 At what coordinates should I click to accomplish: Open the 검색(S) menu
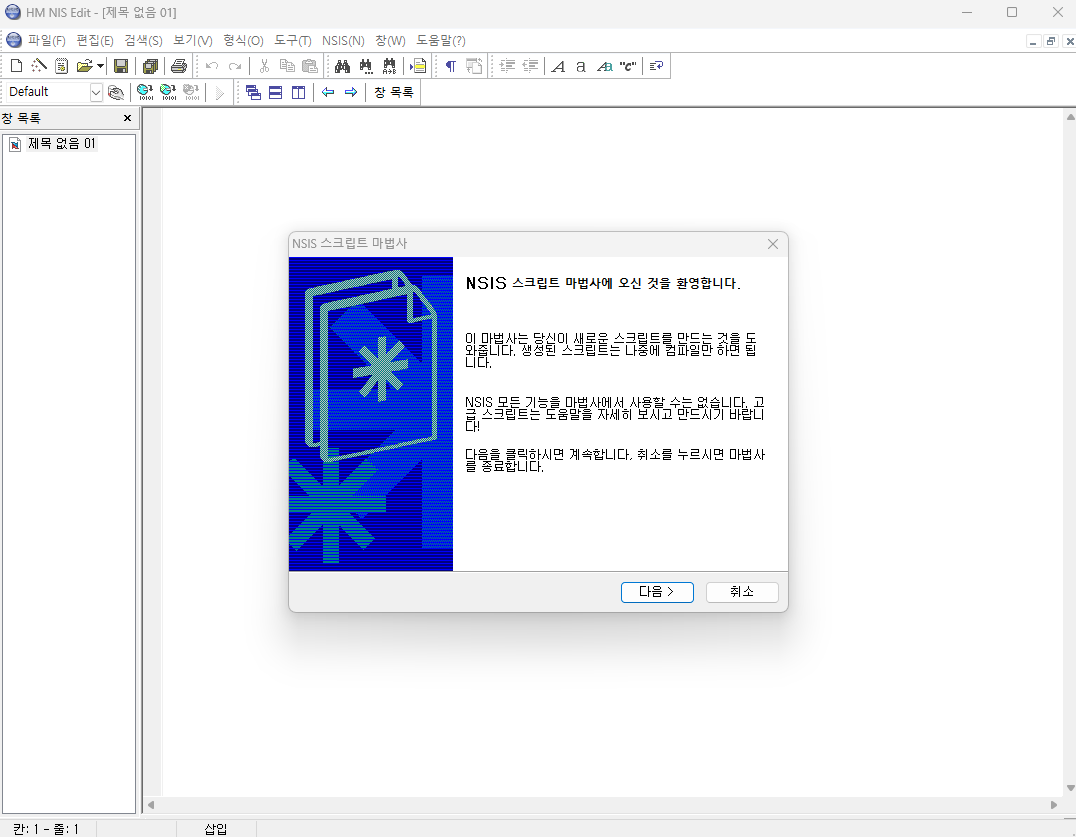pos(143,40)
